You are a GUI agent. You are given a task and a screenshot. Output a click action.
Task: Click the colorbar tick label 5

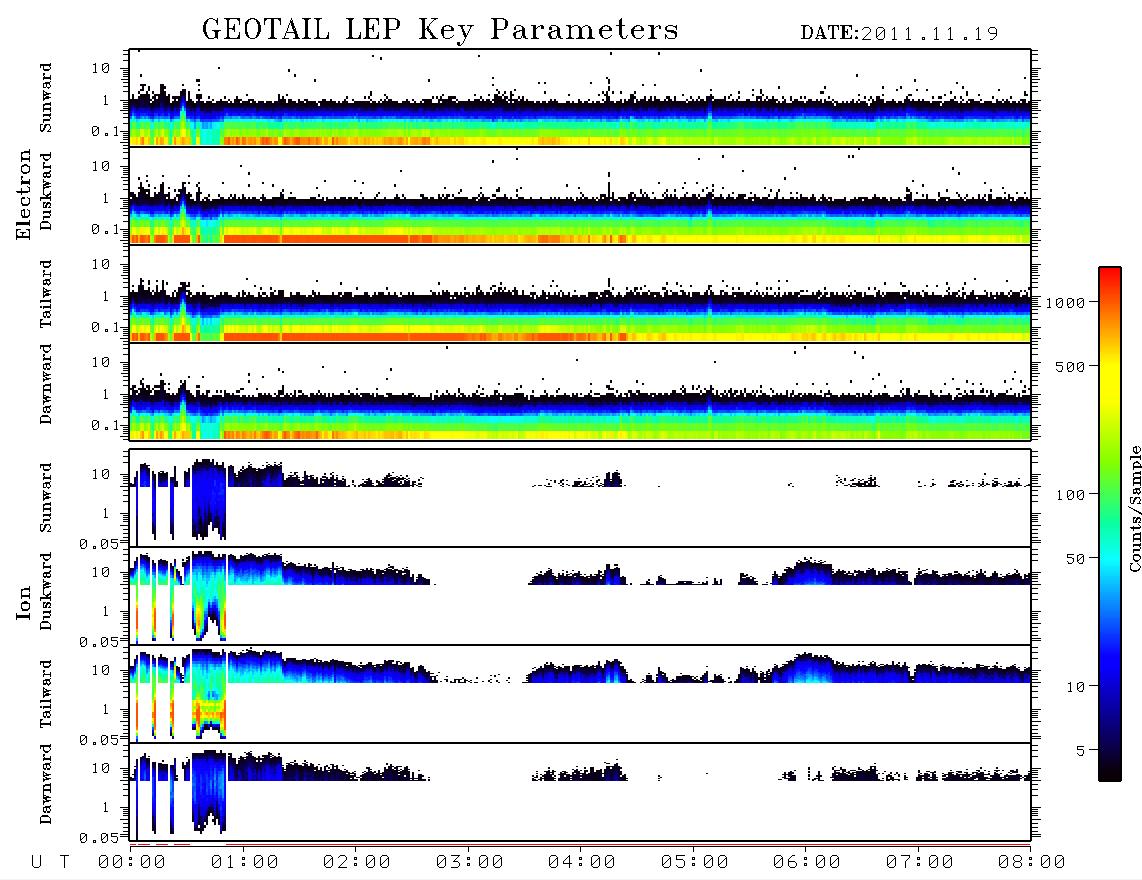pos(1081,751)
